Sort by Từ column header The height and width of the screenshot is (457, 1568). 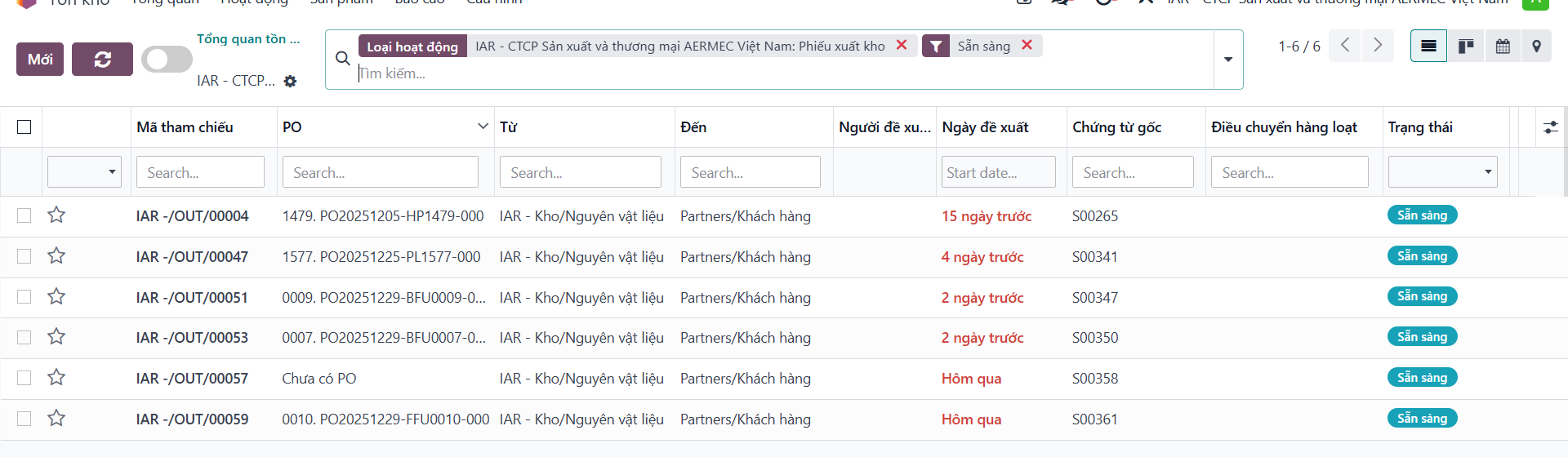pos(508,127)
